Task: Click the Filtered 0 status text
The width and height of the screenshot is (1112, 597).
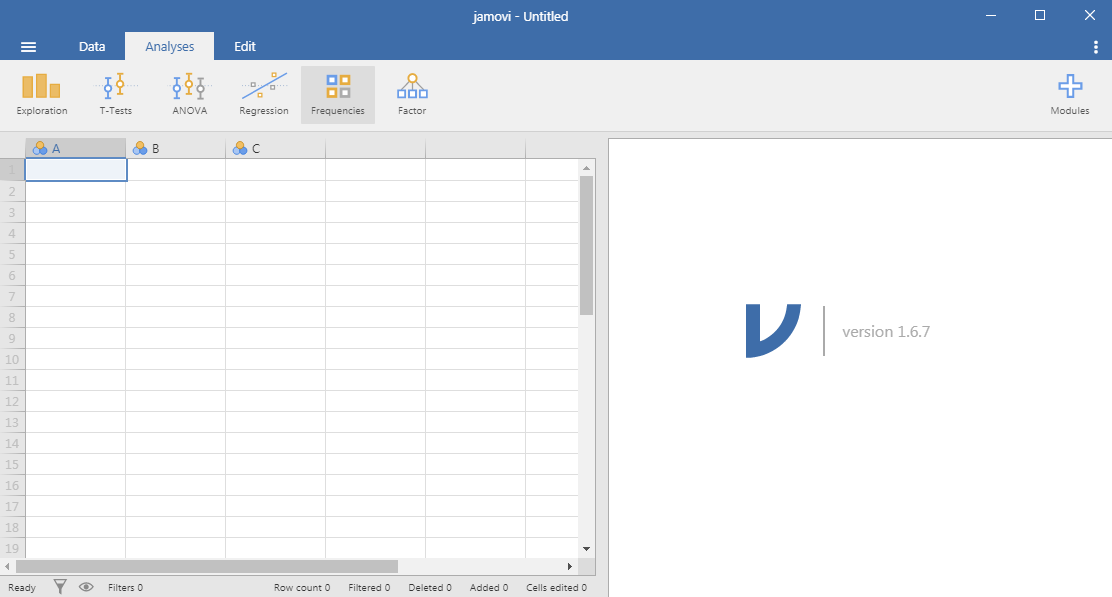Action: [369, 588]
